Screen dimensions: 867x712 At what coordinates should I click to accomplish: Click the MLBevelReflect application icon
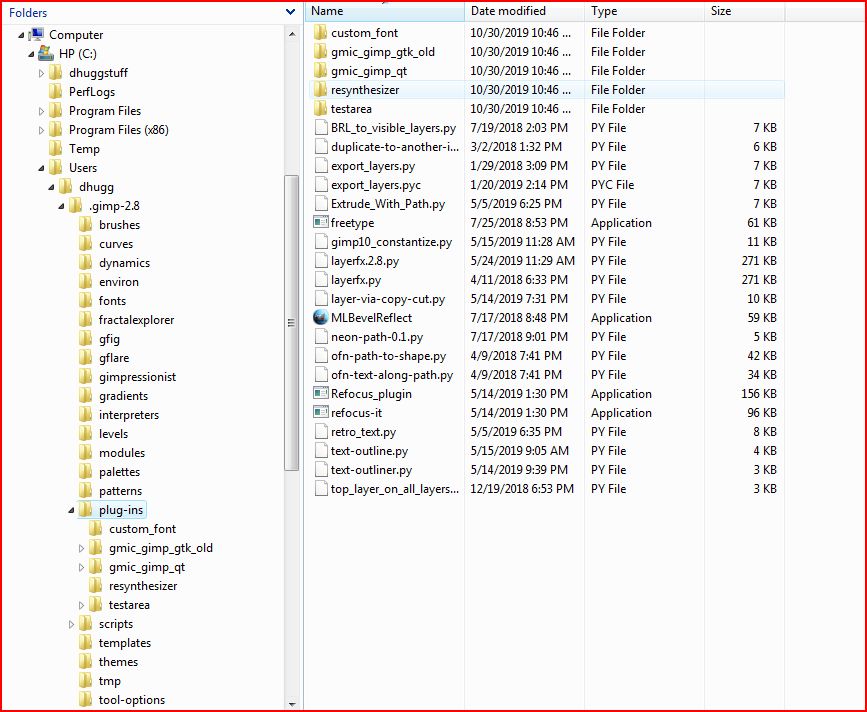(321, 318)
